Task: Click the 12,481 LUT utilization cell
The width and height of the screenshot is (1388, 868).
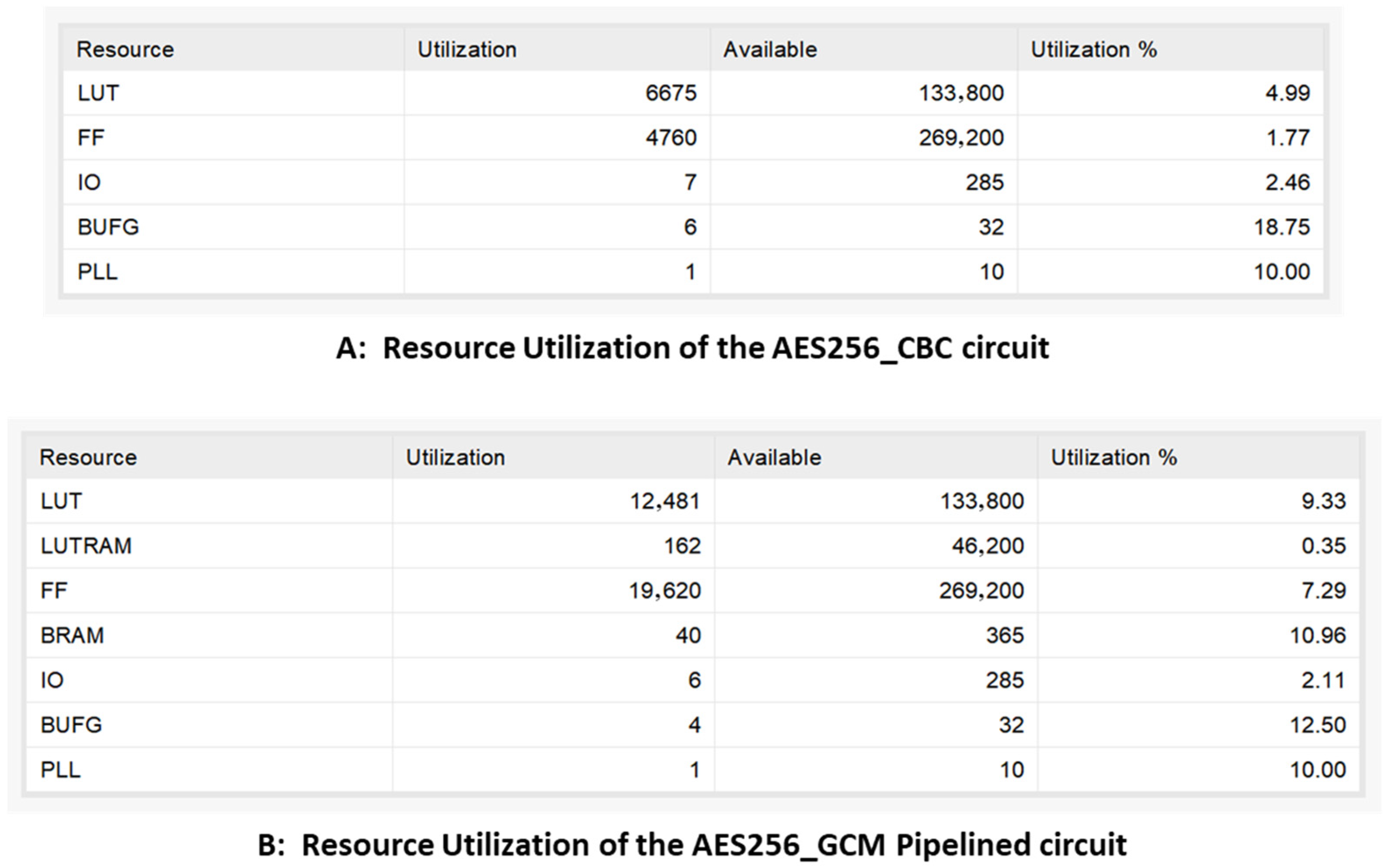Action: [665, 501]
